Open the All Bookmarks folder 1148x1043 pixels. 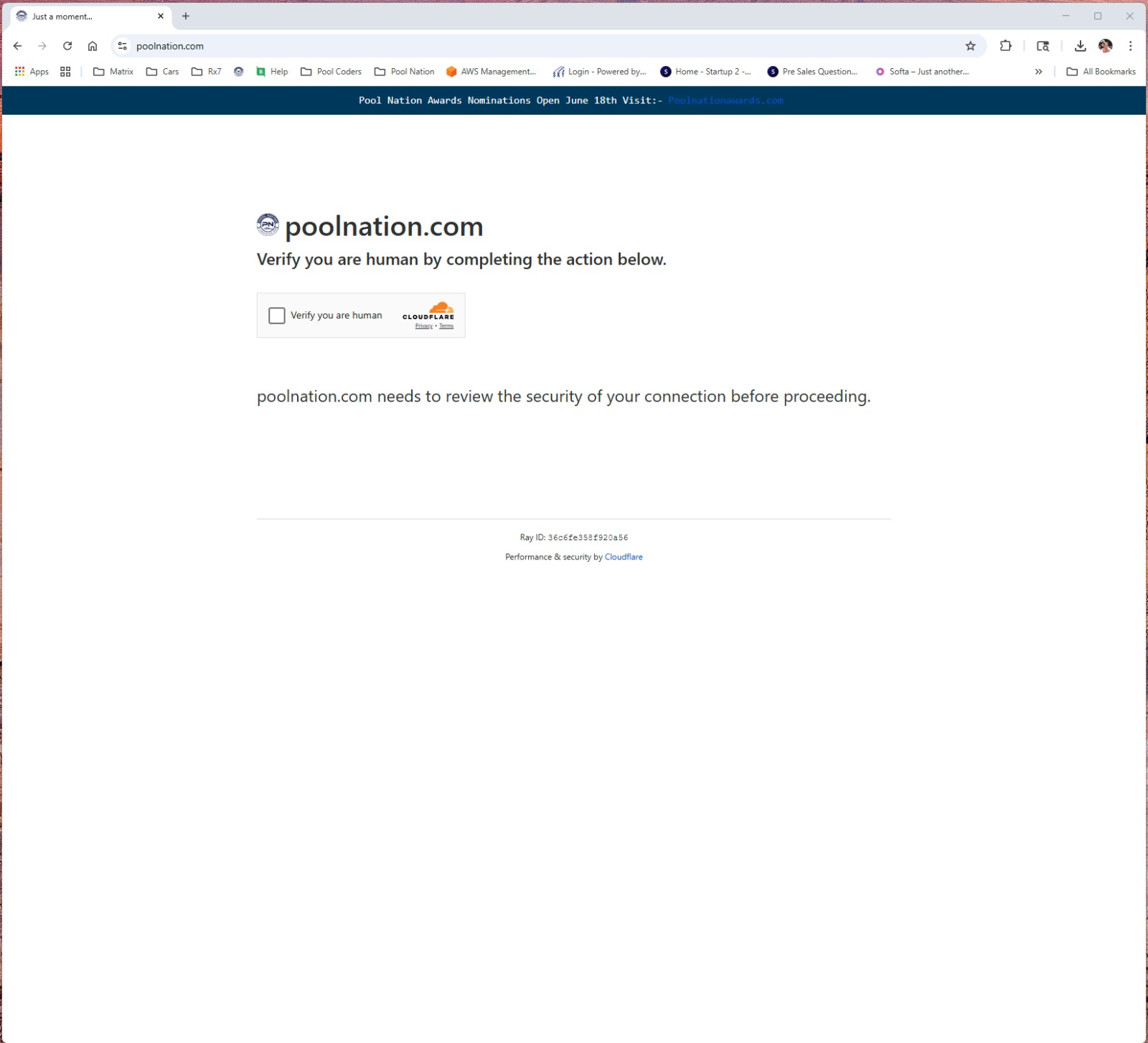click(1101, 72)
